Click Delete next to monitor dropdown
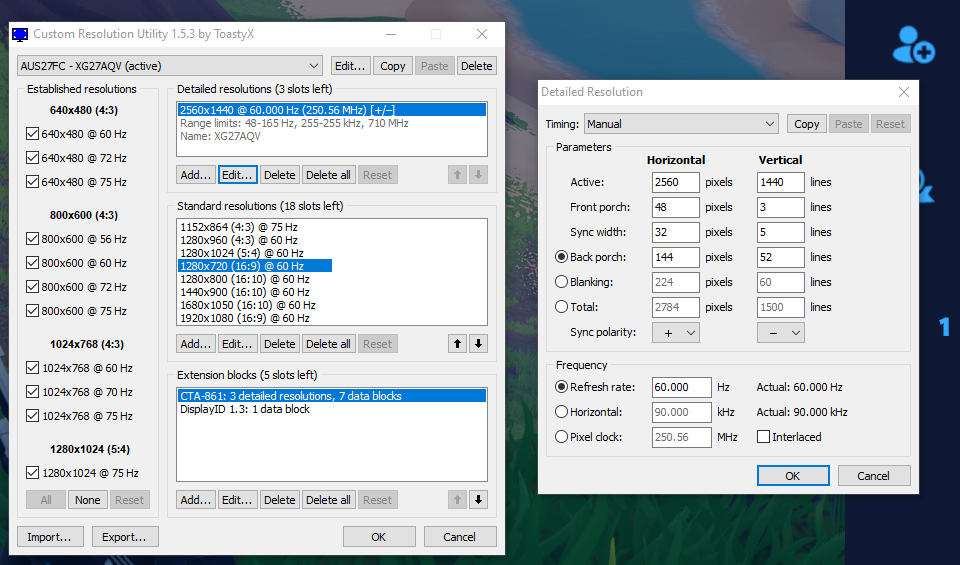960x565 pixels. 476,65
